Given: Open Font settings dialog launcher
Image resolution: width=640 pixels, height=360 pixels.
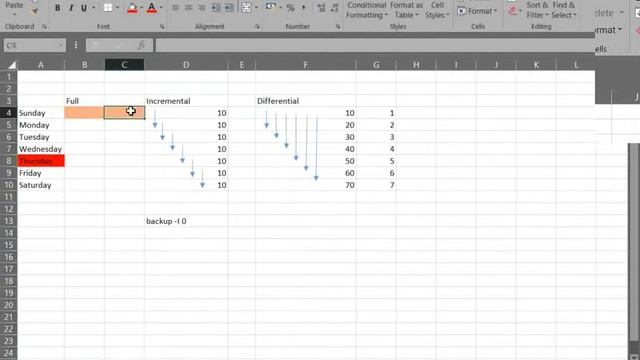Looking at the screenshot, I should (x=162, y=27).
